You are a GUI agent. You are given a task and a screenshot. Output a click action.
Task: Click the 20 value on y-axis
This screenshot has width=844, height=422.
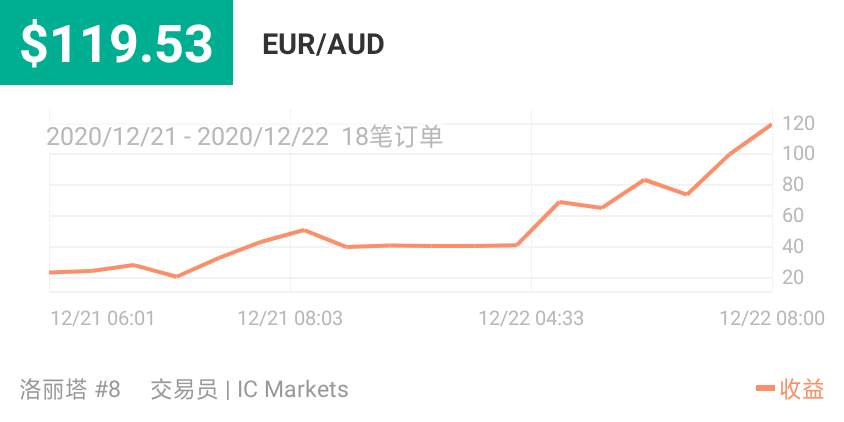click(792, 278)
